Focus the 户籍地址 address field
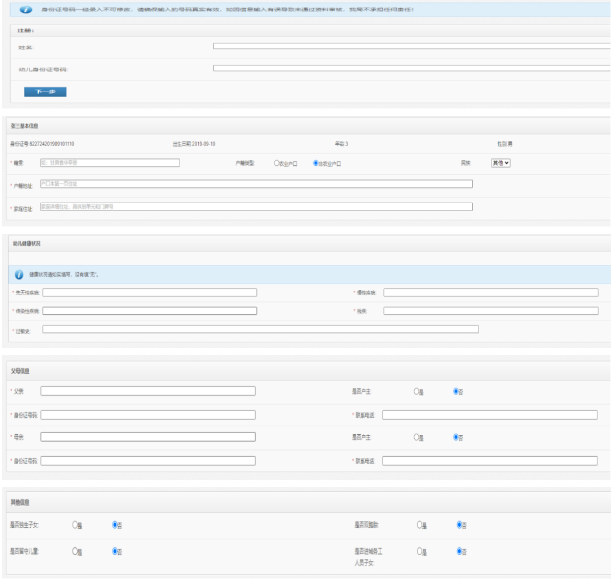612x584 pixels. [255, 184]
